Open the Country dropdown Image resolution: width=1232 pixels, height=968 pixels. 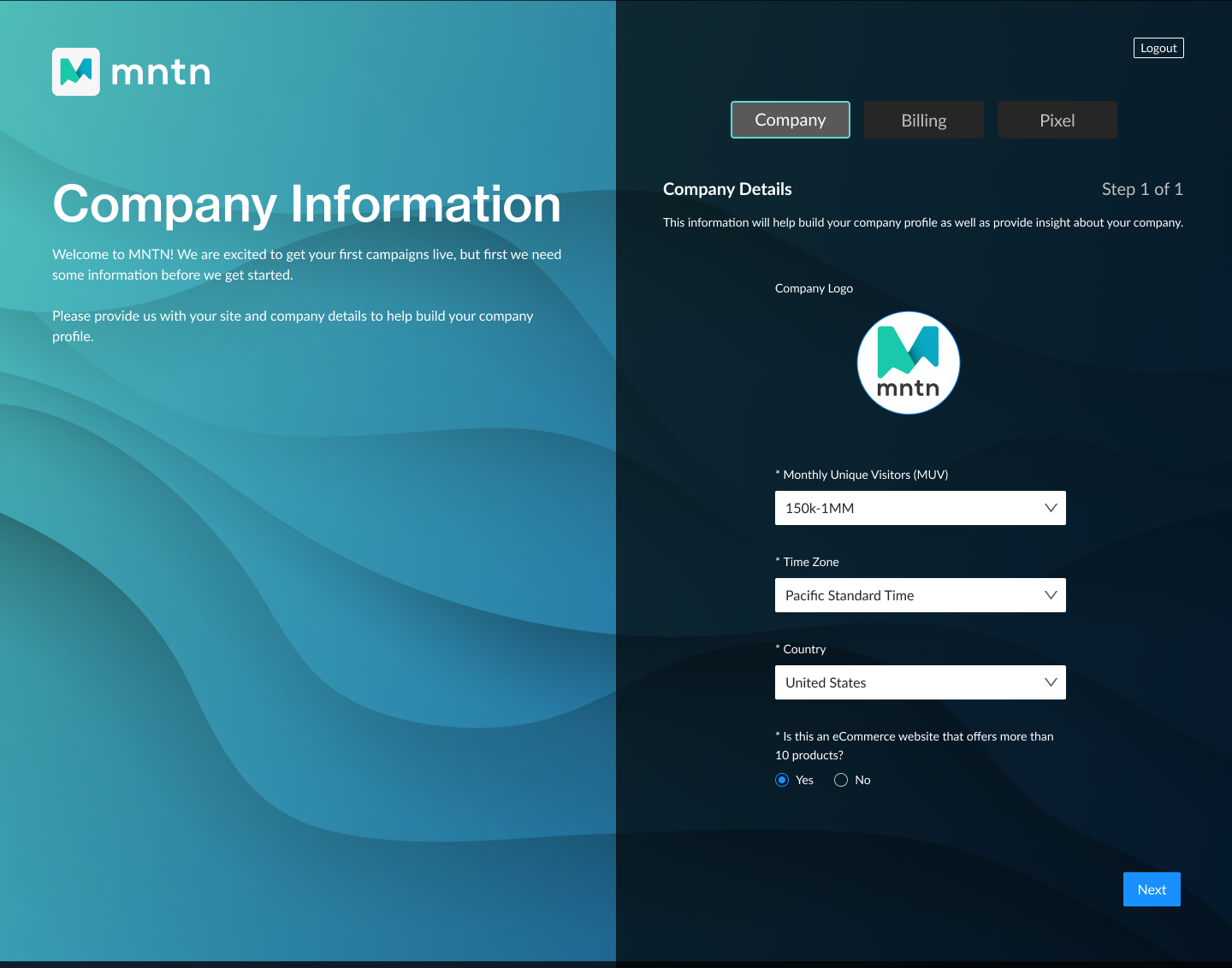[921, 682]
